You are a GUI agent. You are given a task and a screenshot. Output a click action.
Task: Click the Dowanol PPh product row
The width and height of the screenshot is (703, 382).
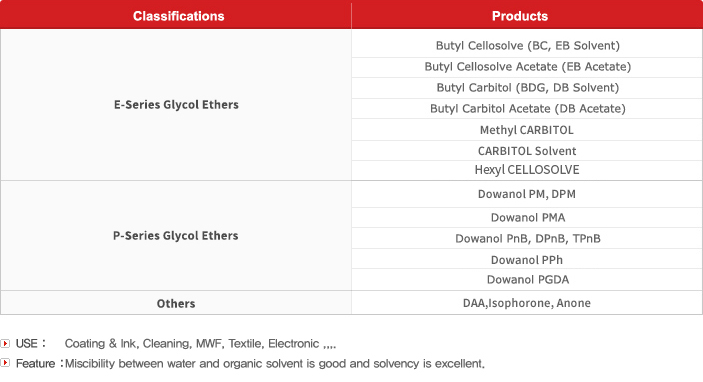pyautogui.click(x=527, y=259)
